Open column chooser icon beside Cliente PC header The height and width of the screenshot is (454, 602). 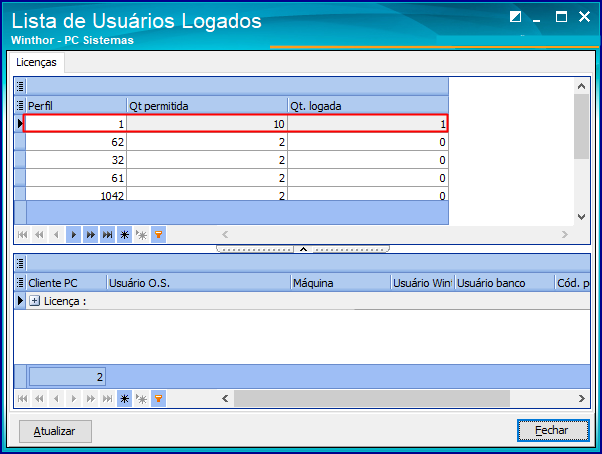(20, 282)
